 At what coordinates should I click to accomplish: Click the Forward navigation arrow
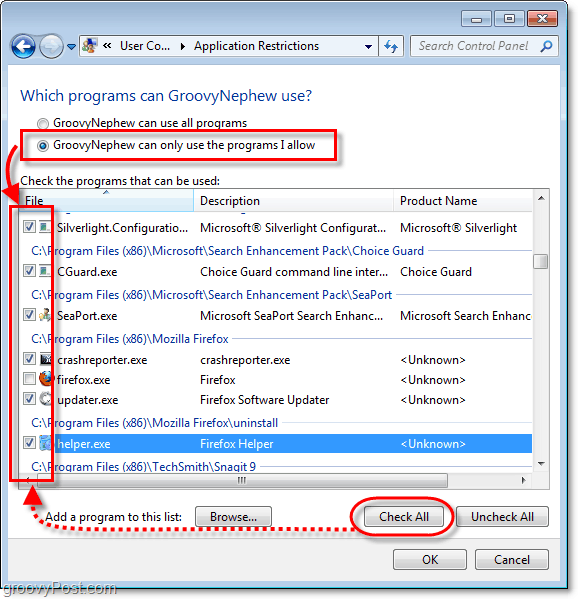51,47
